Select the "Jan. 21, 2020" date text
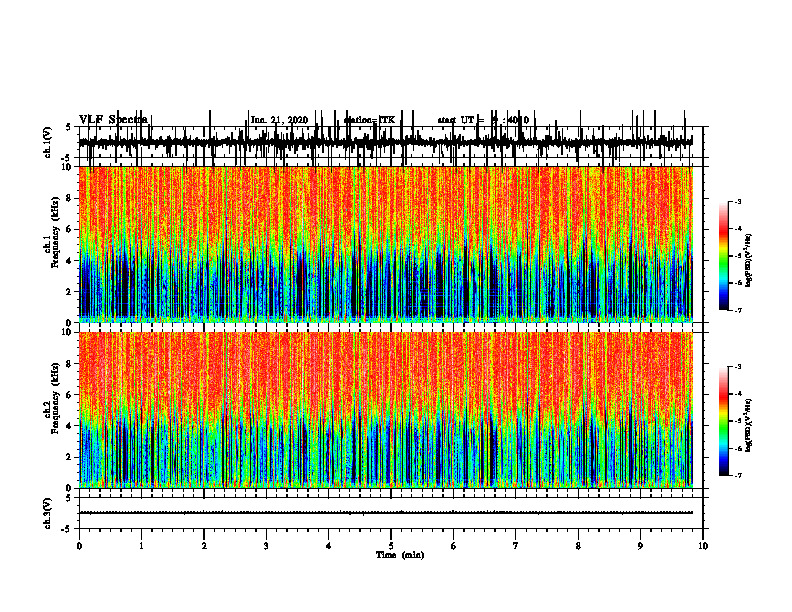Screen dimensions: 792x612 (279, 120)
